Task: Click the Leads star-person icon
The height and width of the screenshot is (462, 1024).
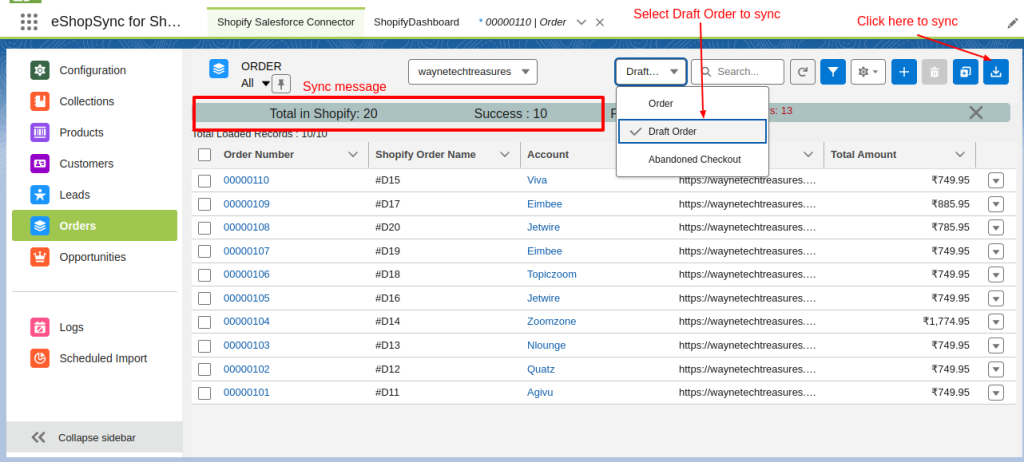Action: (40, 195)
